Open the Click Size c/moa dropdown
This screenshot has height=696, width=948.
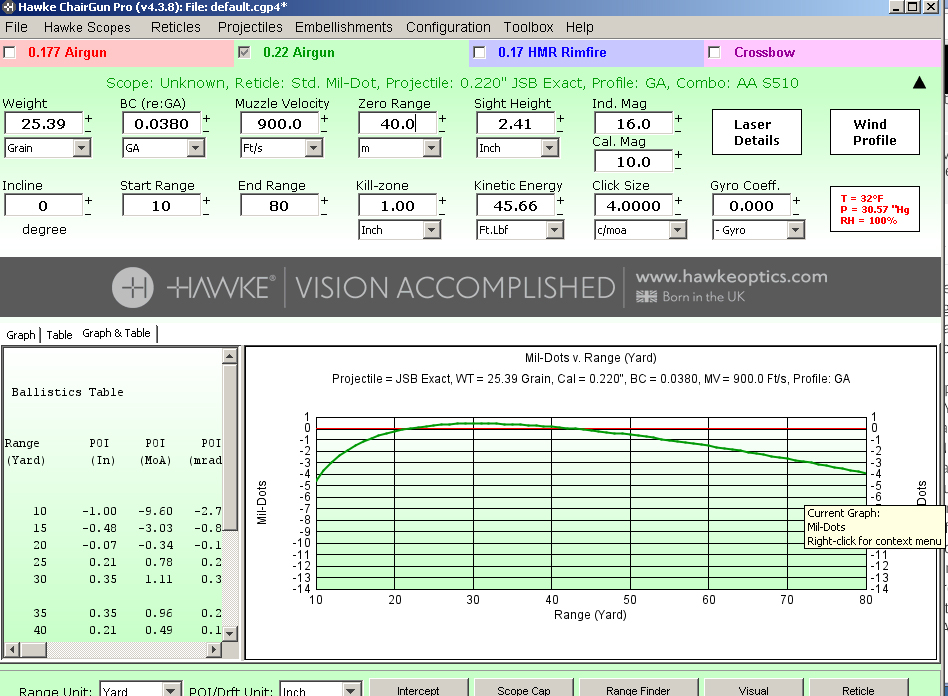678,230
